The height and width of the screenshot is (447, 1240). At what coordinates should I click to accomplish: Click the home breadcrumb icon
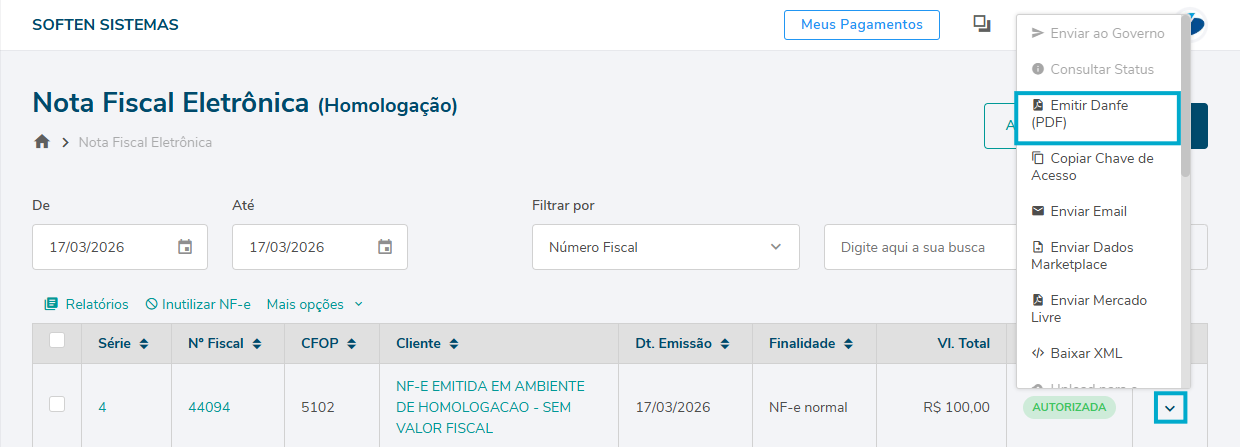click(x=42, y=142)
